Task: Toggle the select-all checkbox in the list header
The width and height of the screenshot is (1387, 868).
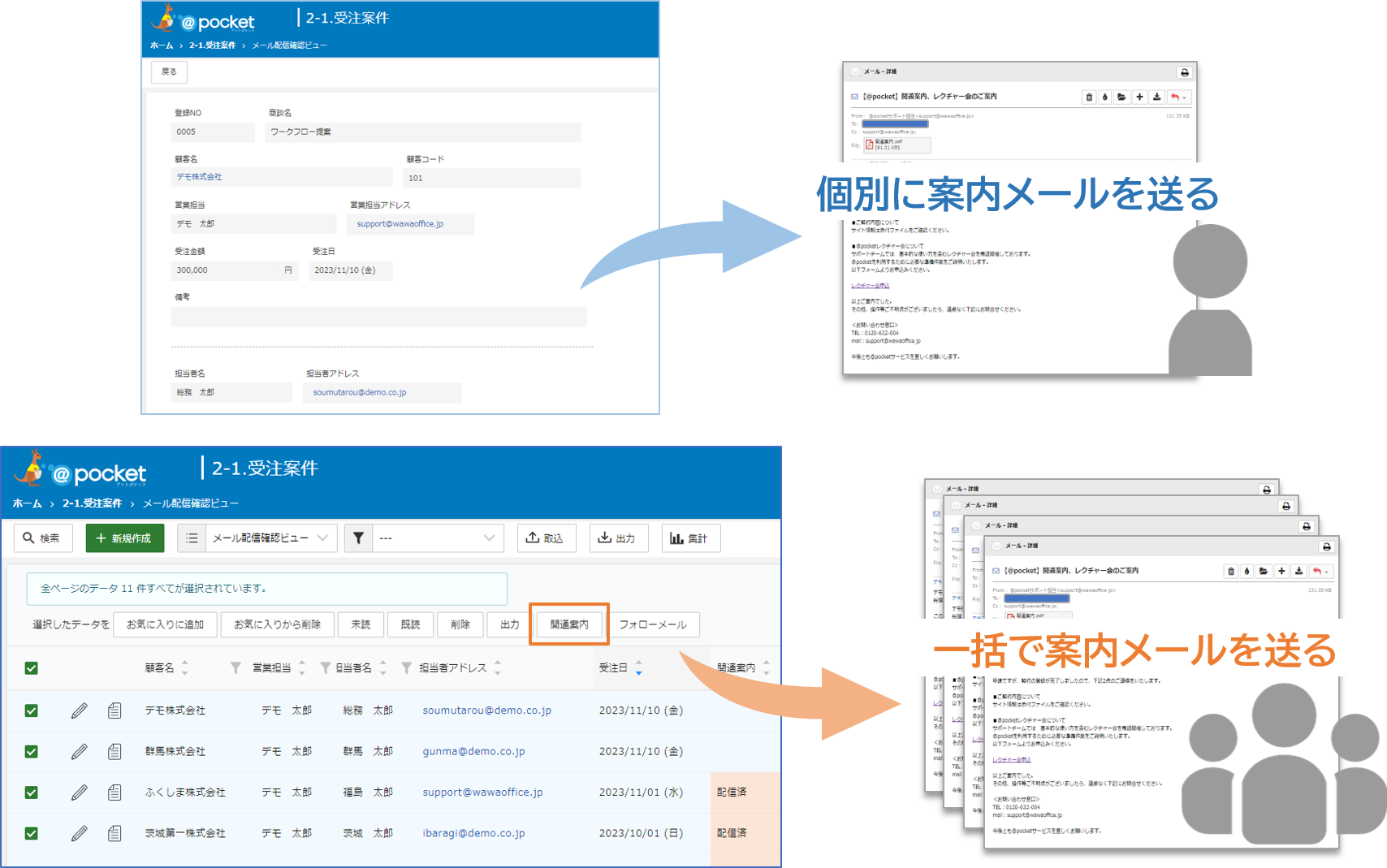Action: pyautogui.click(x=30, y=667)
